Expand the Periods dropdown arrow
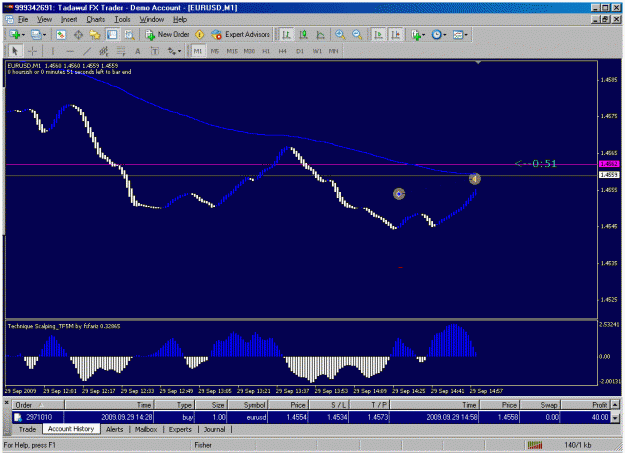Image resolution: width=625 pixels, height=453 pixels. (x=445, y=35)
